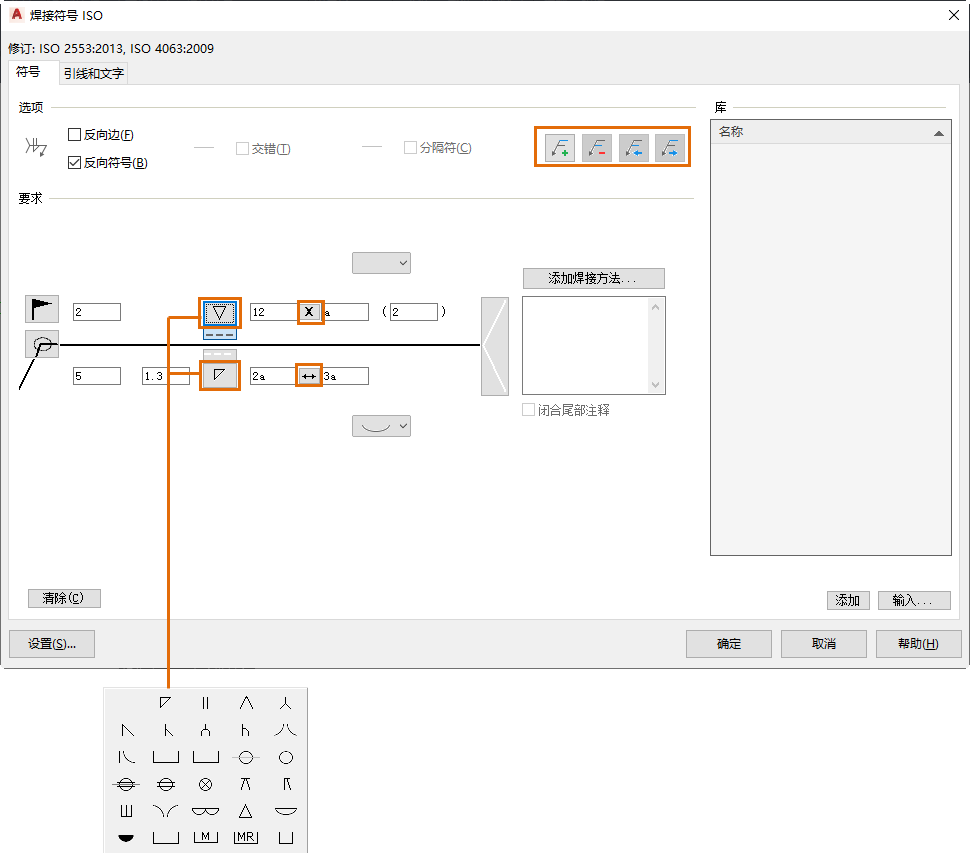Pick the Y-shaped V with root face symbol
970x861 pixels.
(x=285, y=703)
